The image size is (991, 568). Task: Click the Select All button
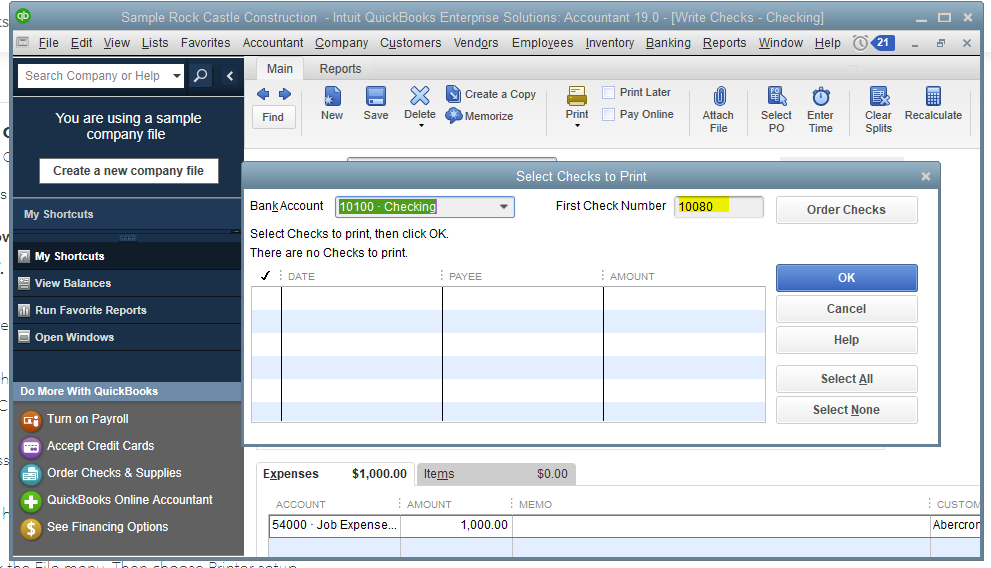[x=846, y=379]
